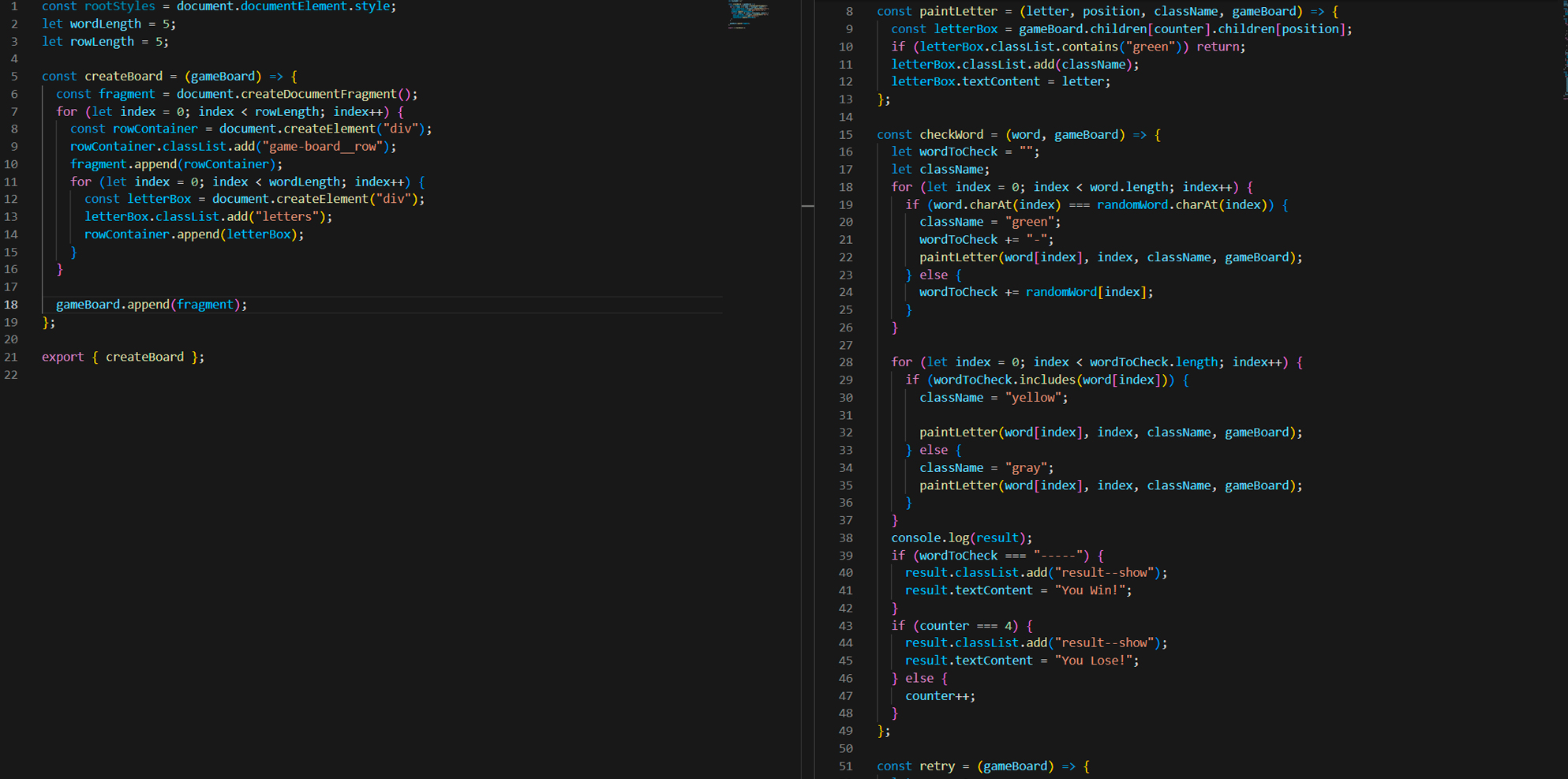Click line number 27 in the right editor
The width and height of the screenshot is (1568, 779).
pos(845,345)
